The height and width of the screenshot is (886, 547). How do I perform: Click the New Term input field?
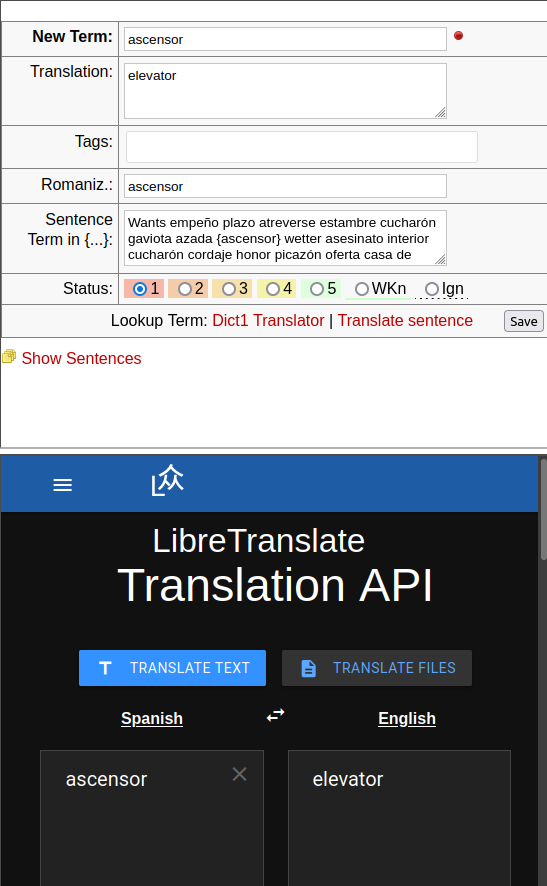click(285, 39)
